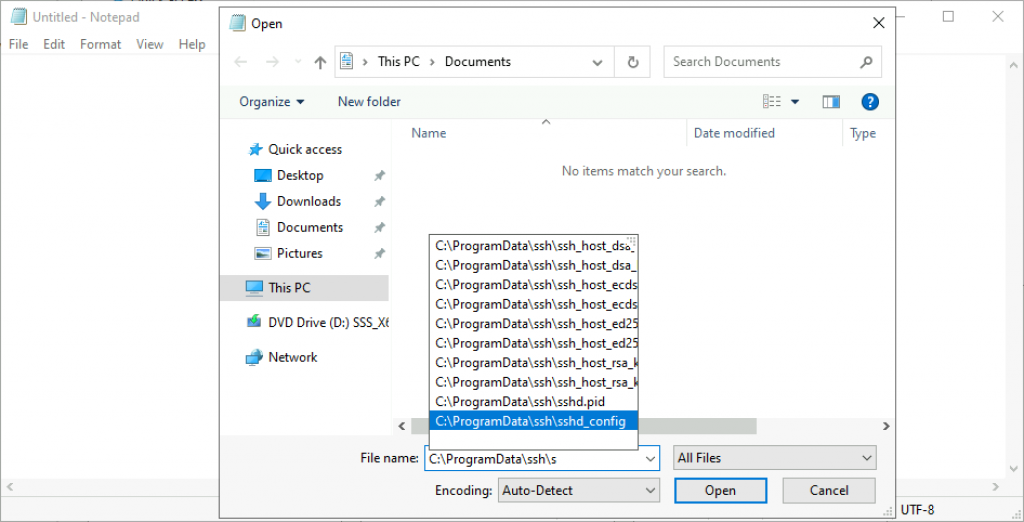Toggle the preview pane icon

click(x=830, y=101)
